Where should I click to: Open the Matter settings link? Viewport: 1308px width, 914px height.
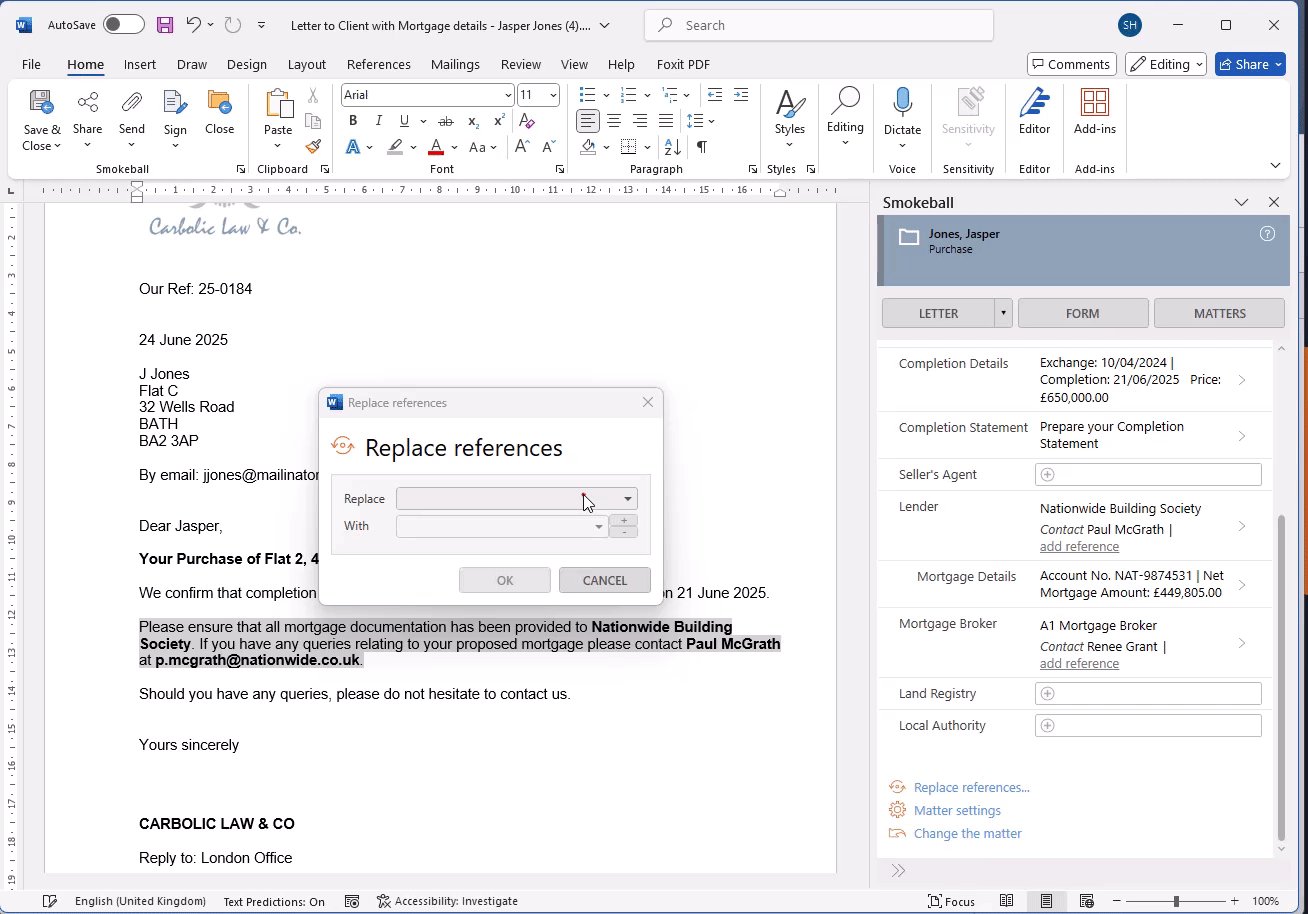(957, 810)
